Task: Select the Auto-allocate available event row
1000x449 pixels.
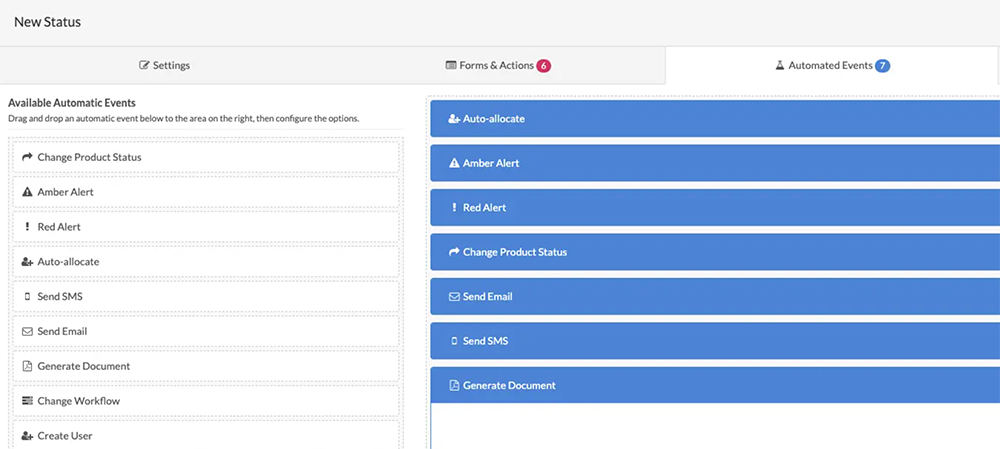Action: point(206,261)
